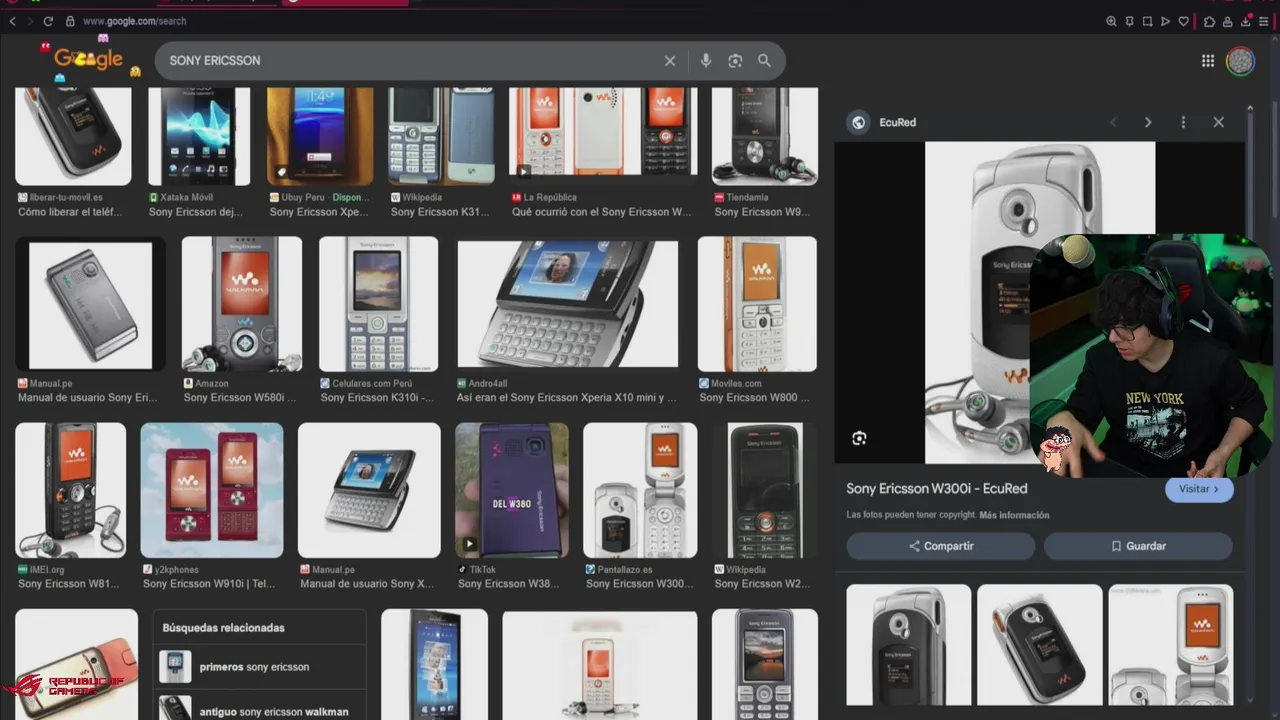Open the browser profile person icon
Screen dimensions: 1280x720
pyautogui.click(x=1228, y=21)
